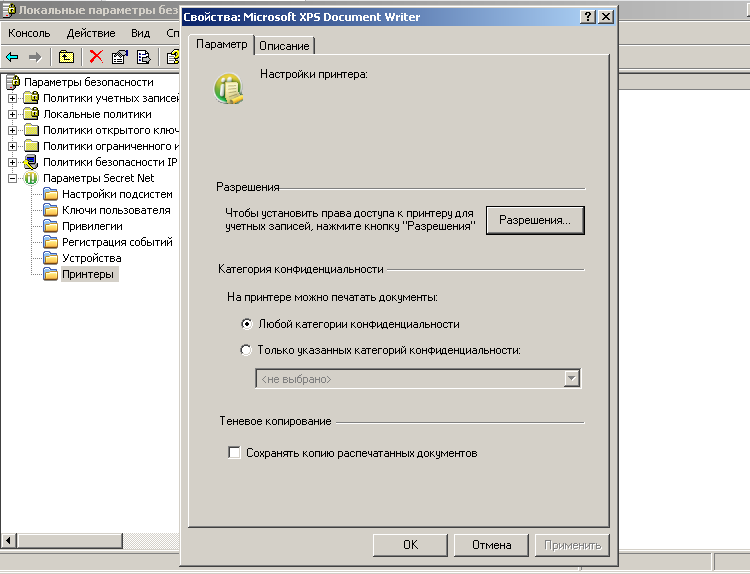Select 'Ключи пользователя' in the tree
The image size is (750, 574).
[x=116, y=210]
